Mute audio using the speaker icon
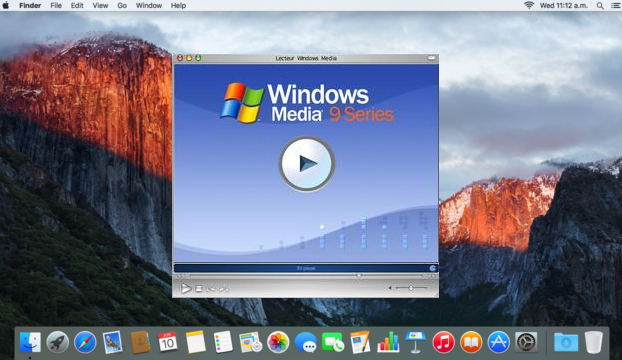This screenshot has height=360, width=622. tap(390, 288)
